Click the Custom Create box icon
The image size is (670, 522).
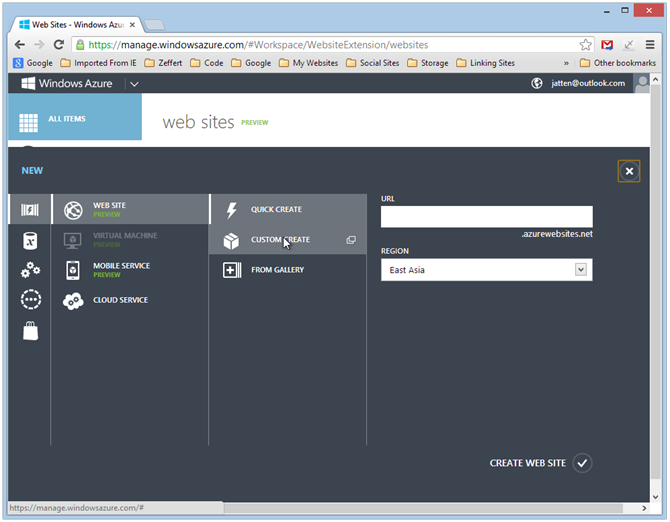pos(231,240)
